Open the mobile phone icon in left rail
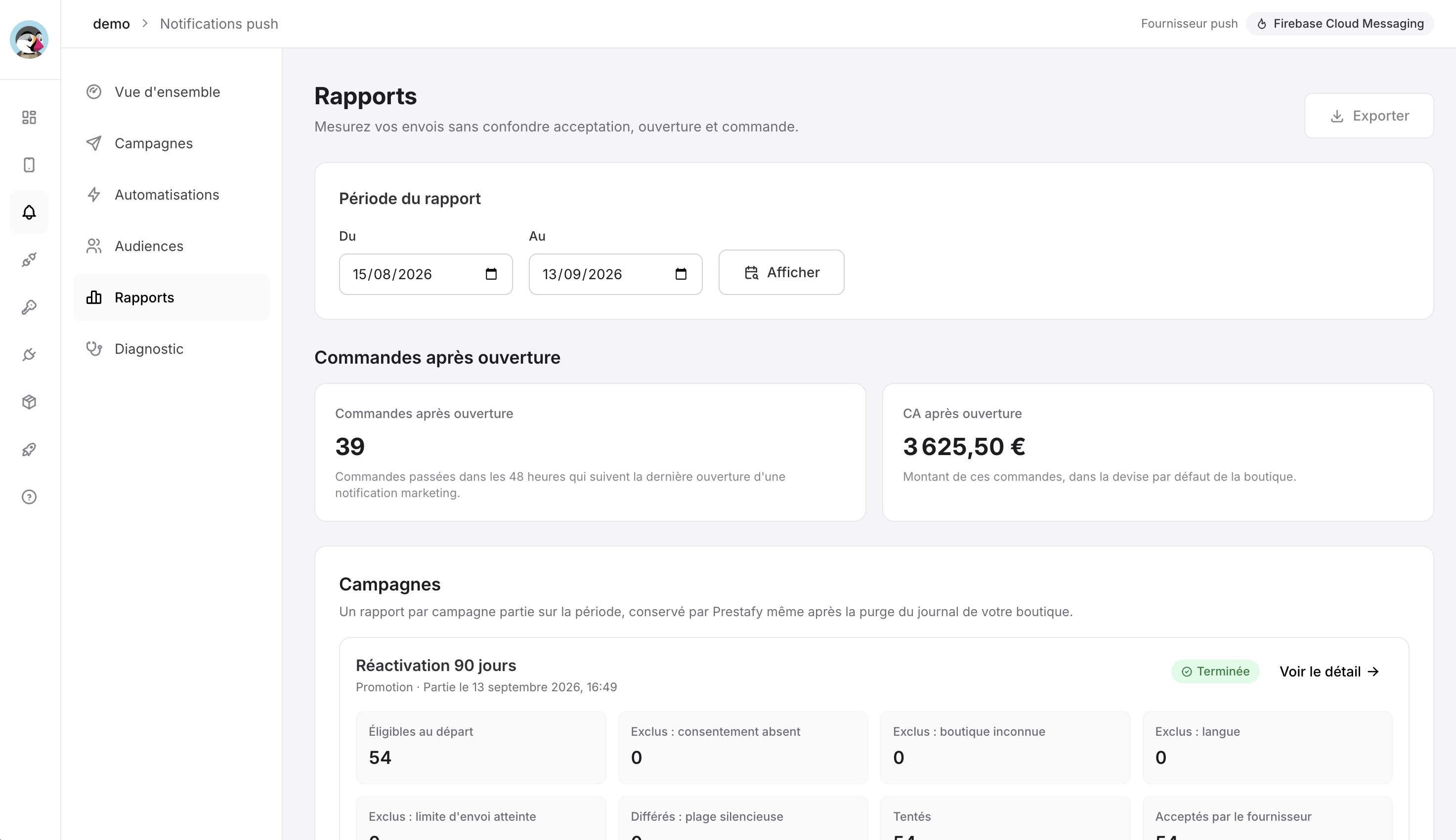This screenshot has height=840, width=1456. 29,165
